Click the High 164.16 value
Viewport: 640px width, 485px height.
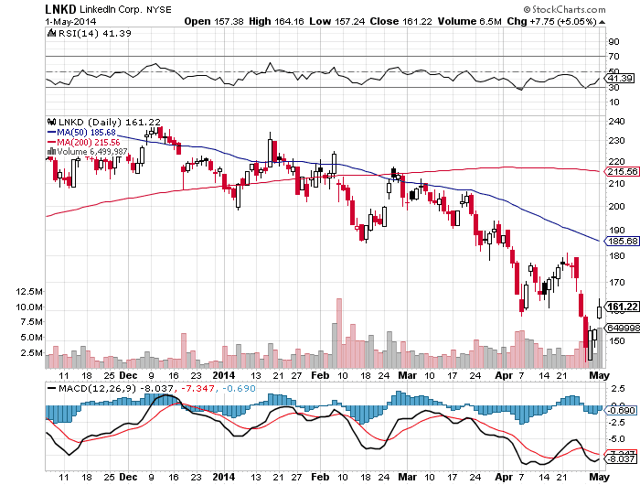tap(276, 21)
